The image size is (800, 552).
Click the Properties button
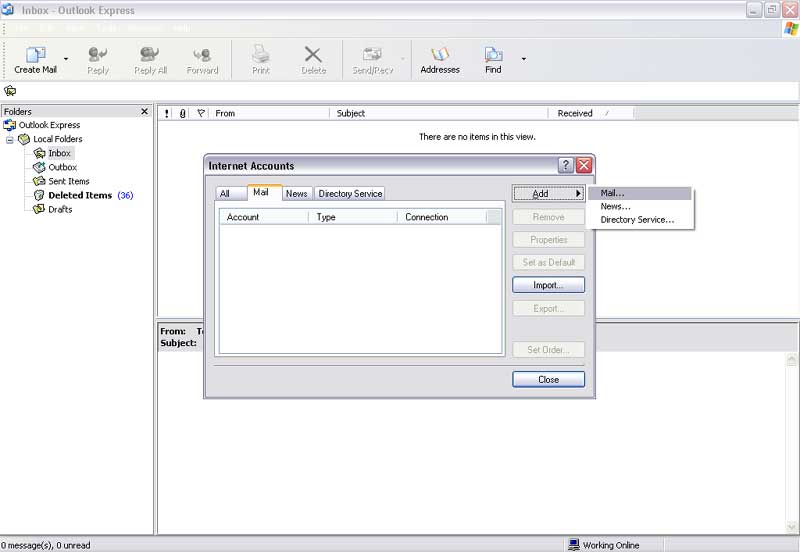coord(548,240)
